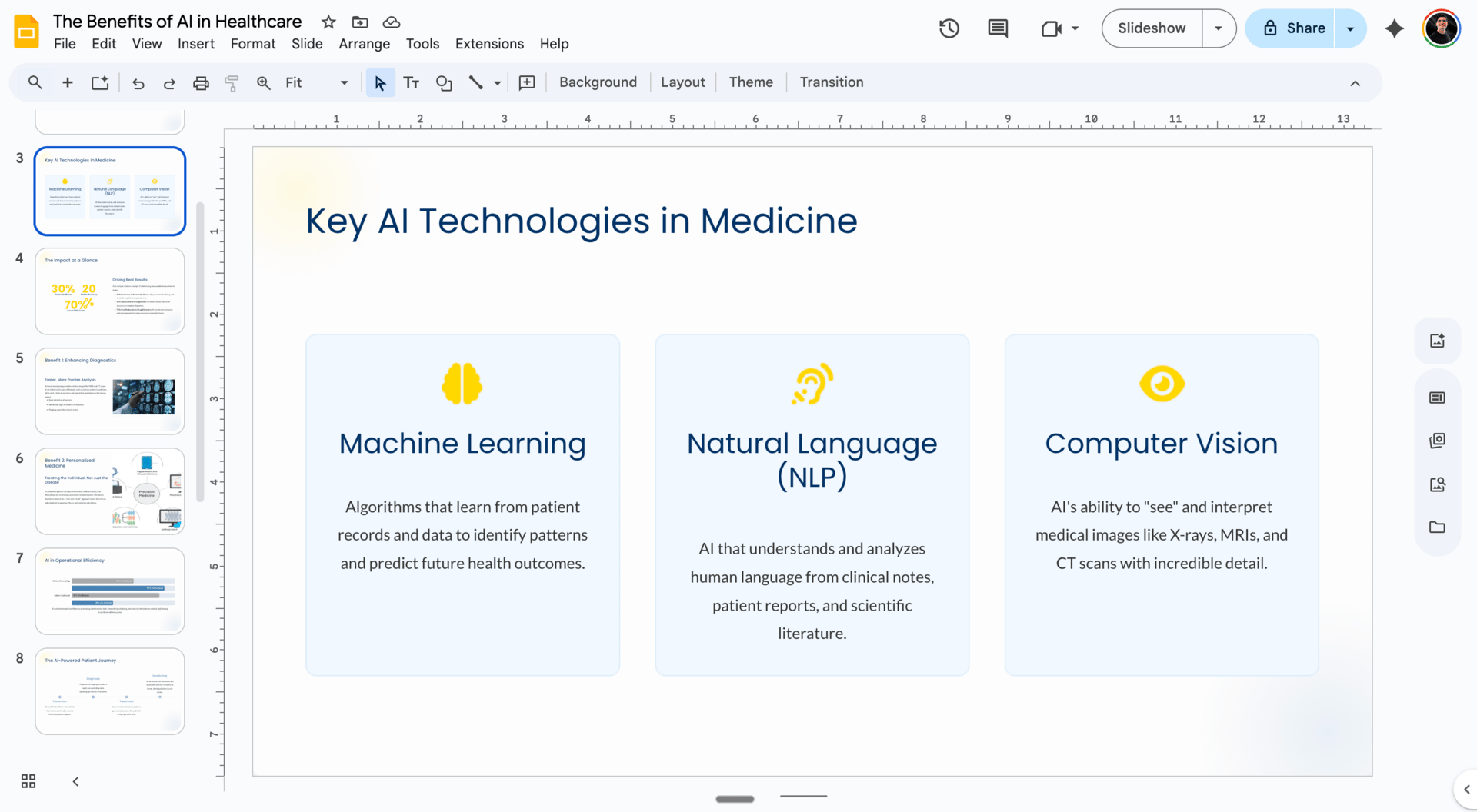Click the search menus magnifier icon
1477x812 pixels.
tap(35, 82)
